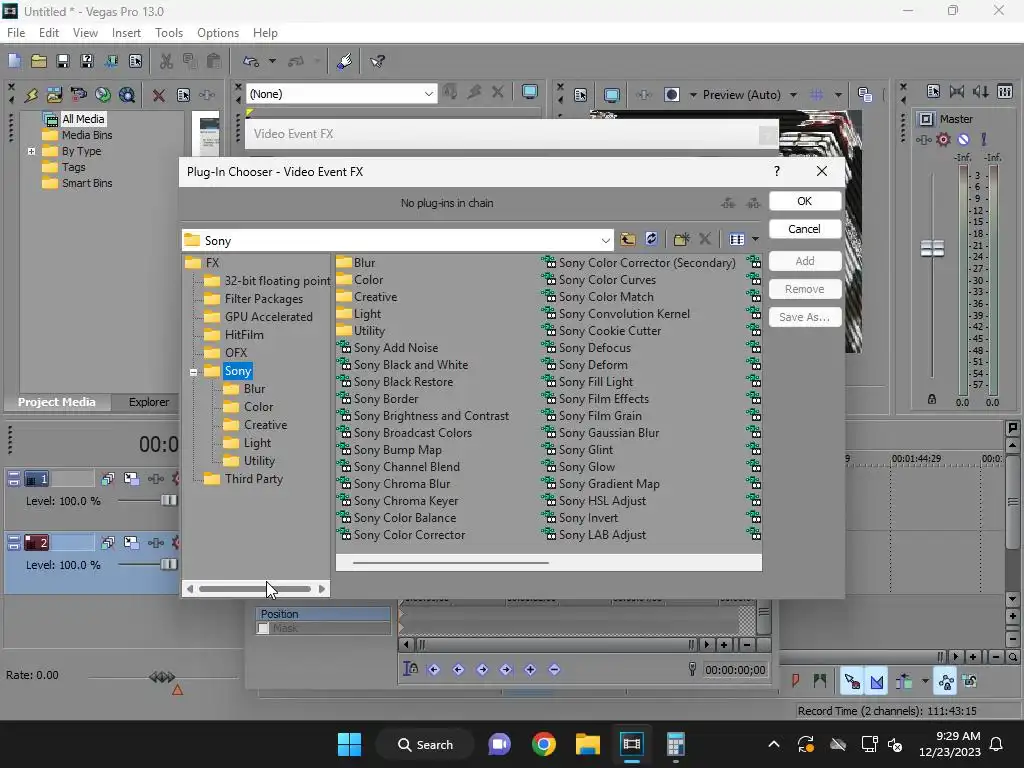This screenshot has width=1024, height=768.
Task: Open the undo history dropdown arrow
Action: tap(272, 61)
